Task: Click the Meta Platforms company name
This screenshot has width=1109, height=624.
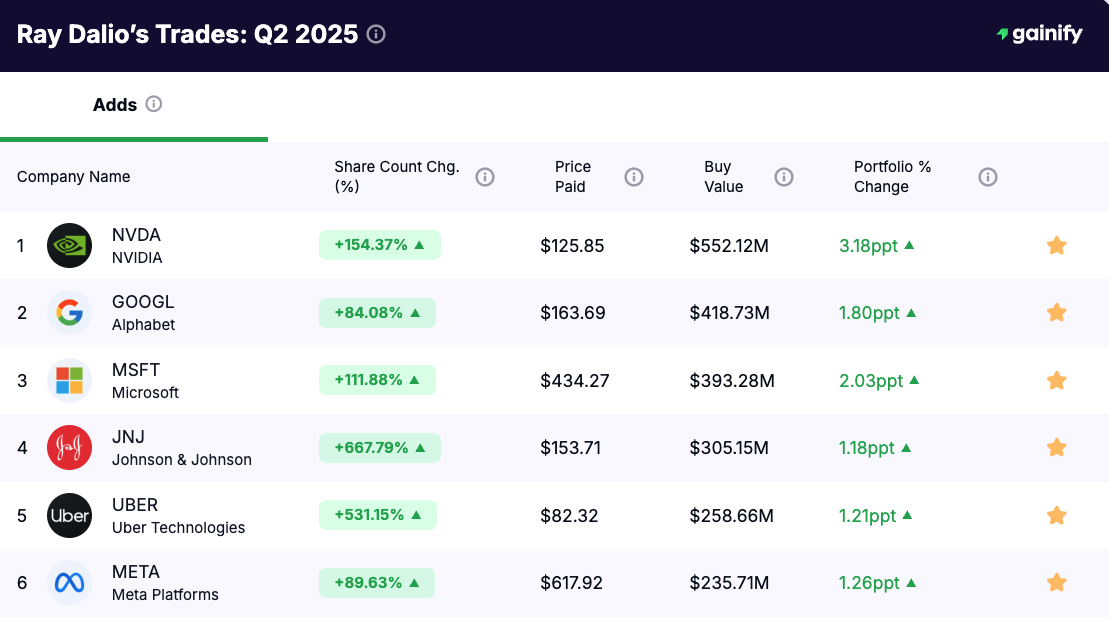Action: point(166,595)
